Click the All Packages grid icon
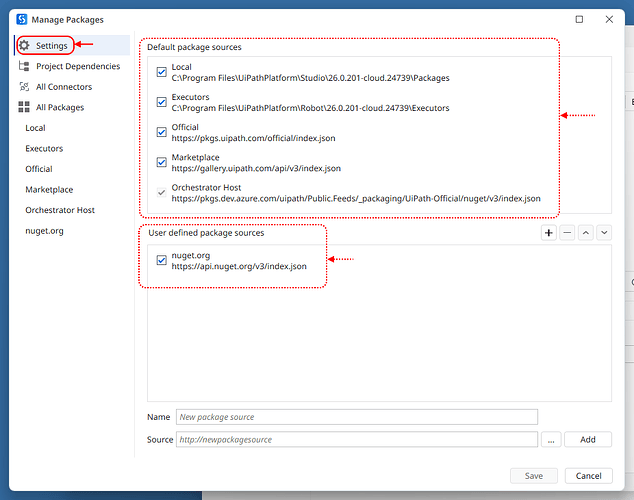This screenshot has height=500, width=634. (x=24, y=107)
